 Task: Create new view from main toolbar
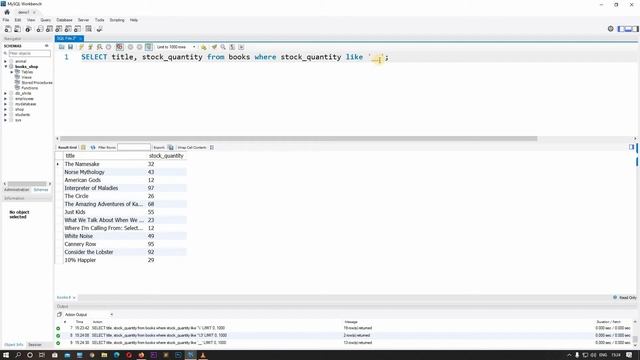coord(58,29)
